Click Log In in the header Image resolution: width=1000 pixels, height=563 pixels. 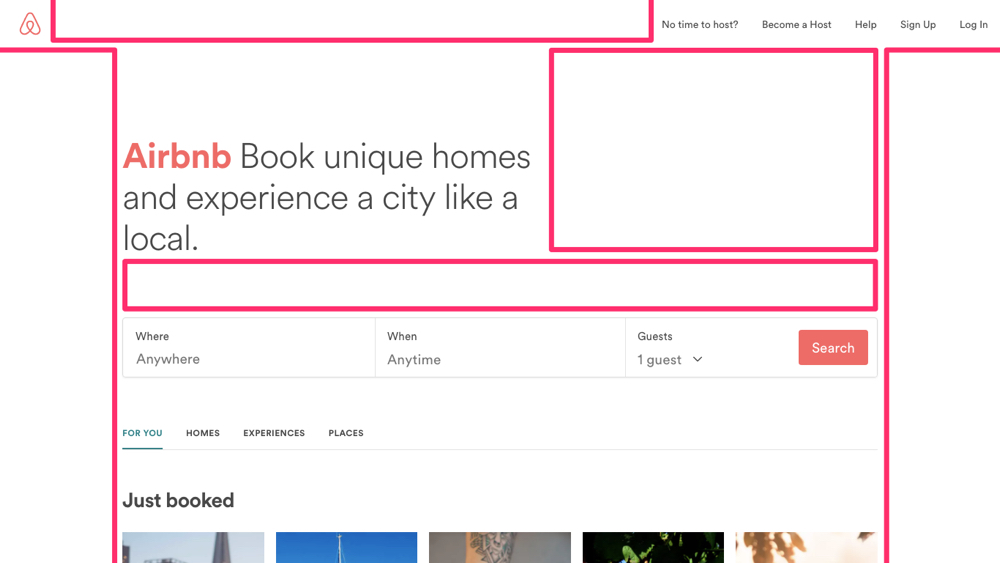pyautogui.click(x=973, y=25)
